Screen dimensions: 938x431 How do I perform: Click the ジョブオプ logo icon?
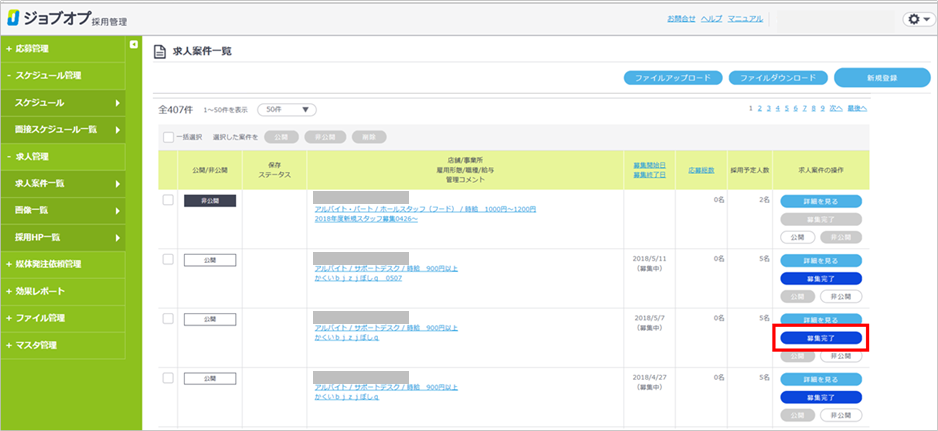(15, 19)
